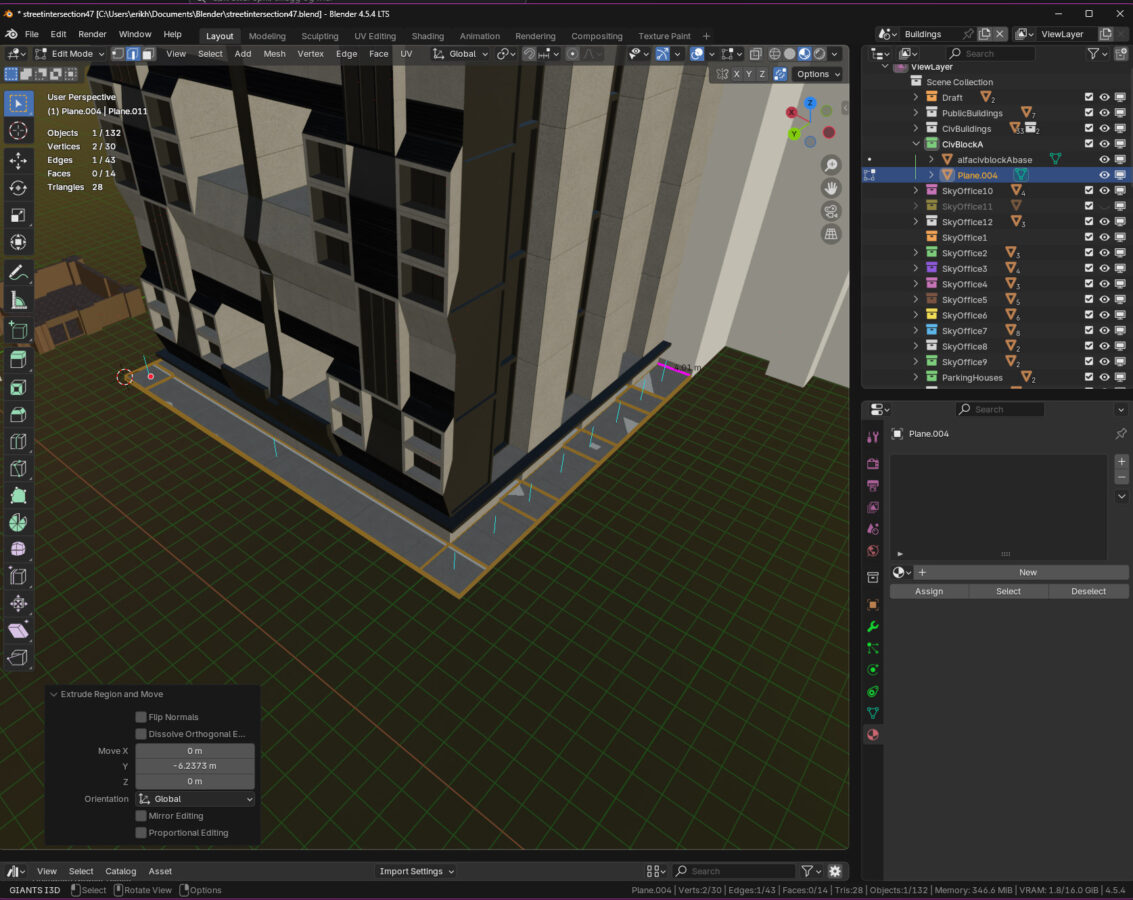Toggle camera view icon in viewport
Screen dimensions: 1133x900
click(x=830, y=211)
